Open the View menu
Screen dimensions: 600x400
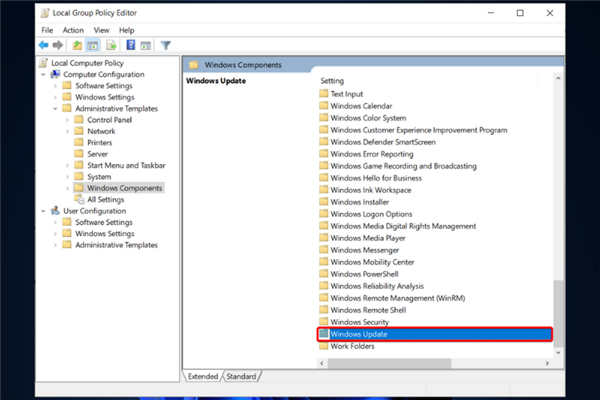coord(101,30)
